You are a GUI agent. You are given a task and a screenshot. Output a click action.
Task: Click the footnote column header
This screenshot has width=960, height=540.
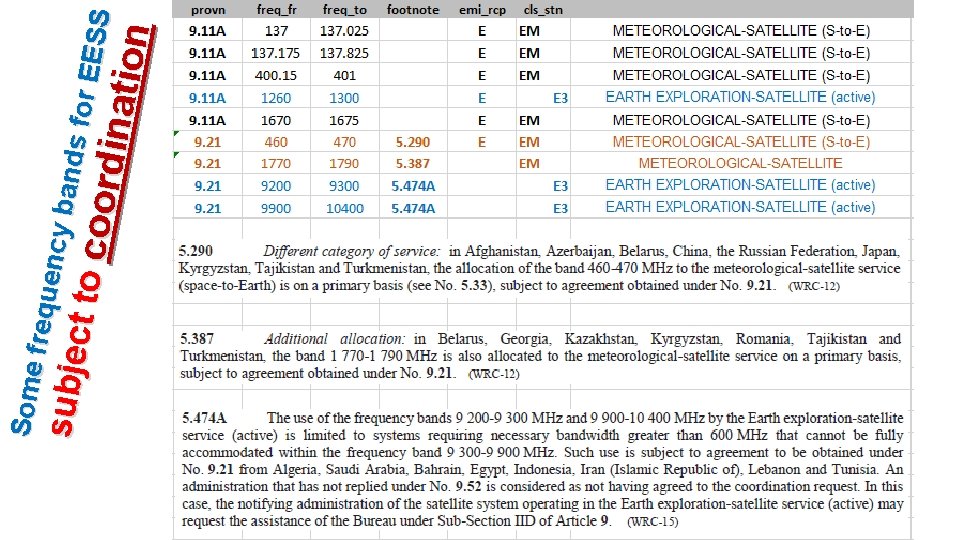coord(413,10)
